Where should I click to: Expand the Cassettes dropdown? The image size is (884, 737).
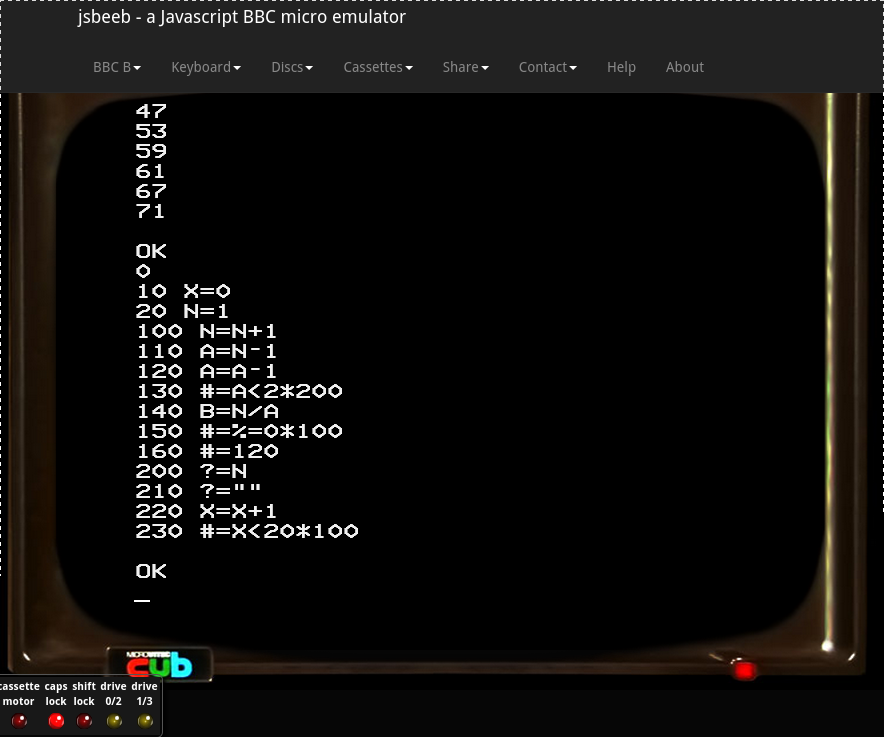click(x=378, y=67)
